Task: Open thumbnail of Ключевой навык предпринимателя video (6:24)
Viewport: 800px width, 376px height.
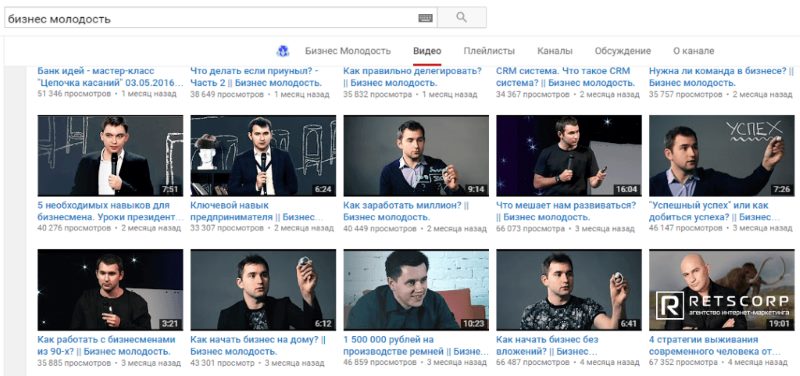Action: click(263, 156)
